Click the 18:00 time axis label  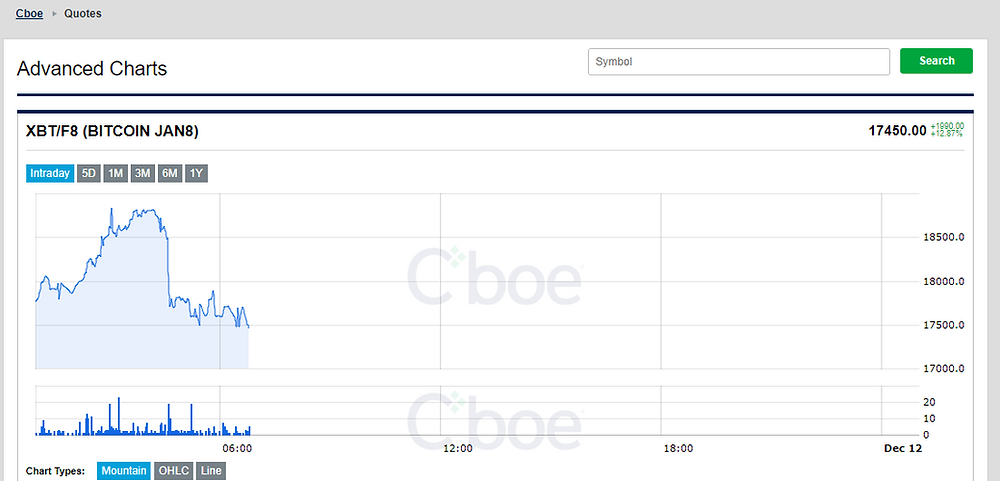pyautogui.click(x=678, y=448)
